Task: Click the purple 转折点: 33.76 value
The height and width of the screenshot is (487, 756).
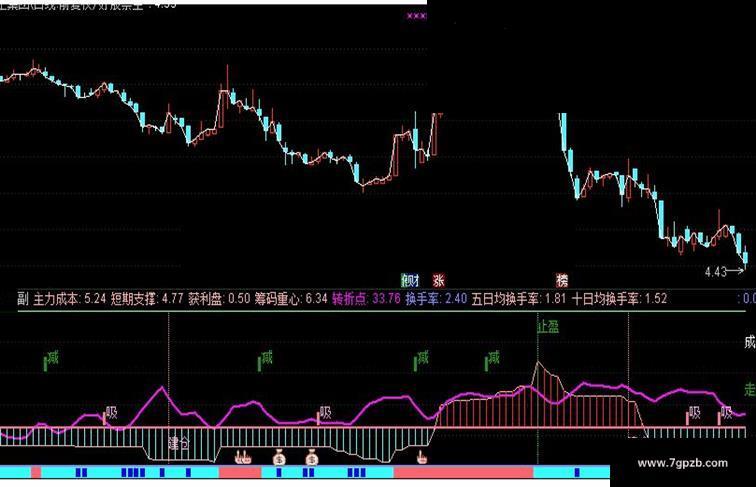Action: tap(366, 299)
